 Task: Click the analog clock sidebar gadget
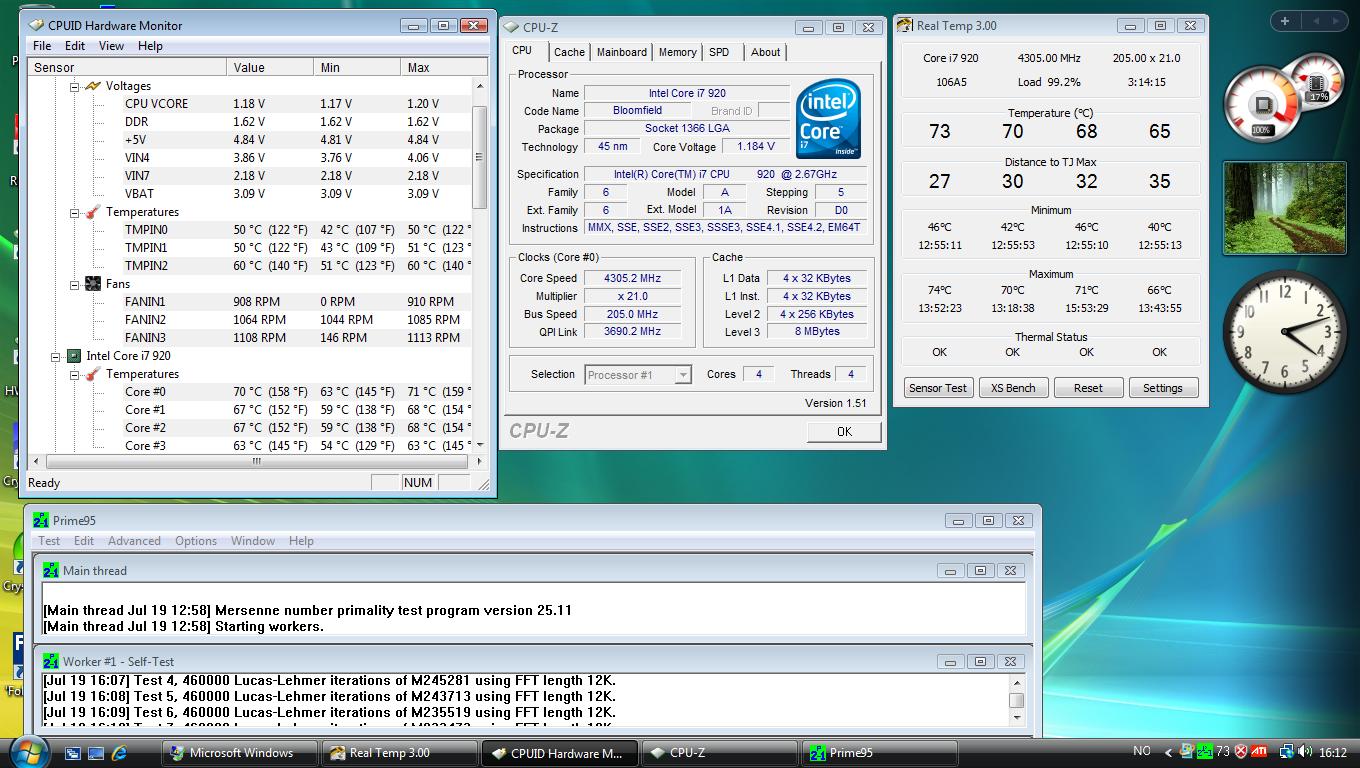pyautogui.click(x=1285, y=333)
